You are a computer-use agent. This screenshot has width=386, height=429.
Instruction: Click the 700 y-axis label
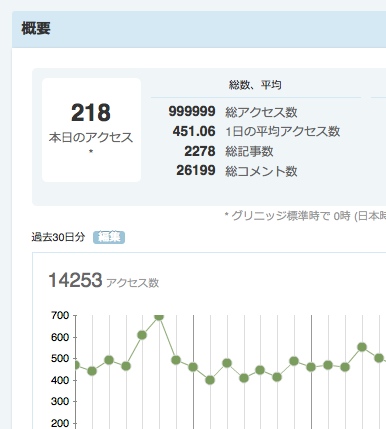tap(60, 315)
